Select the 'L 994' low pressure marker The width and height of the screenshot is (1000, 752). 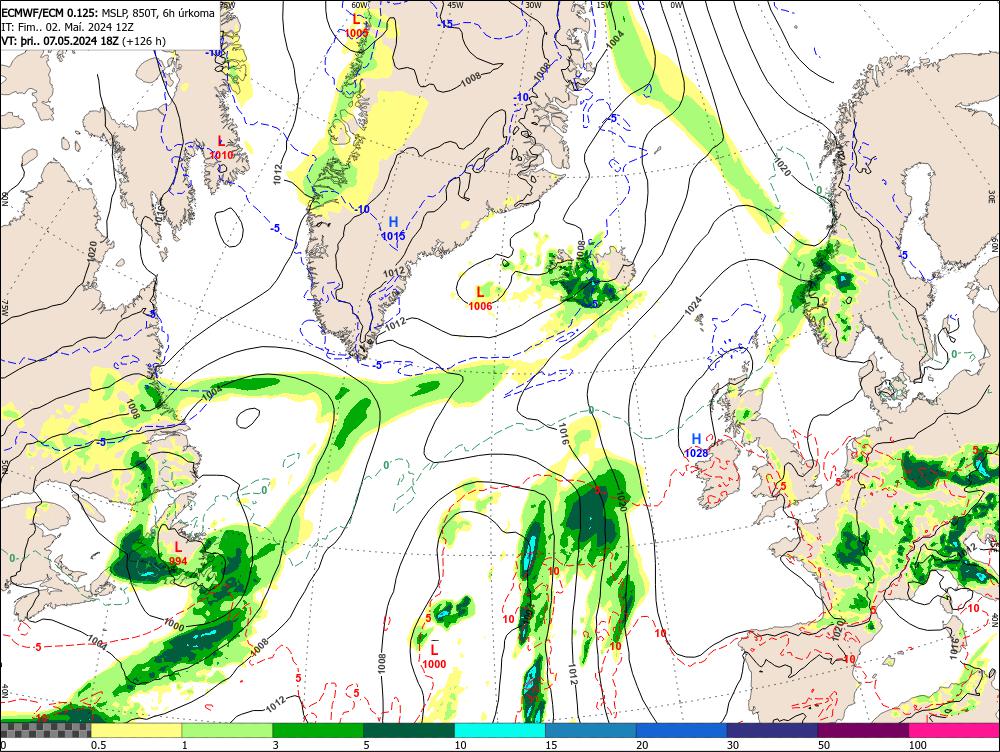pos(178,553)
